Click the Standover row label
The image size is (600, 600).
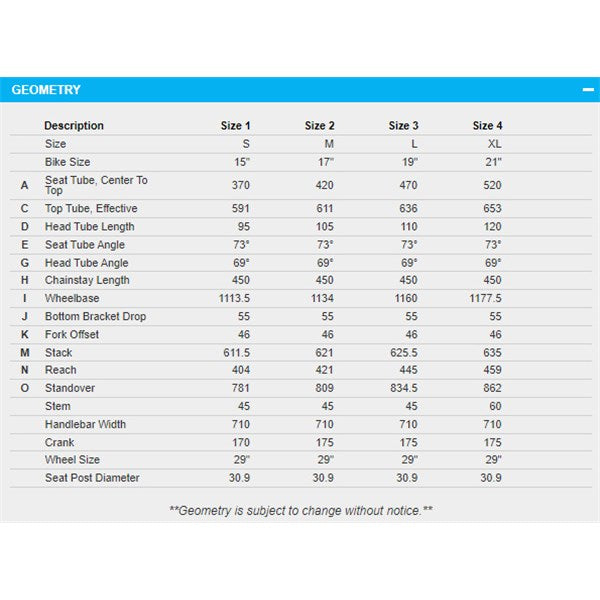tap(68, 389)
